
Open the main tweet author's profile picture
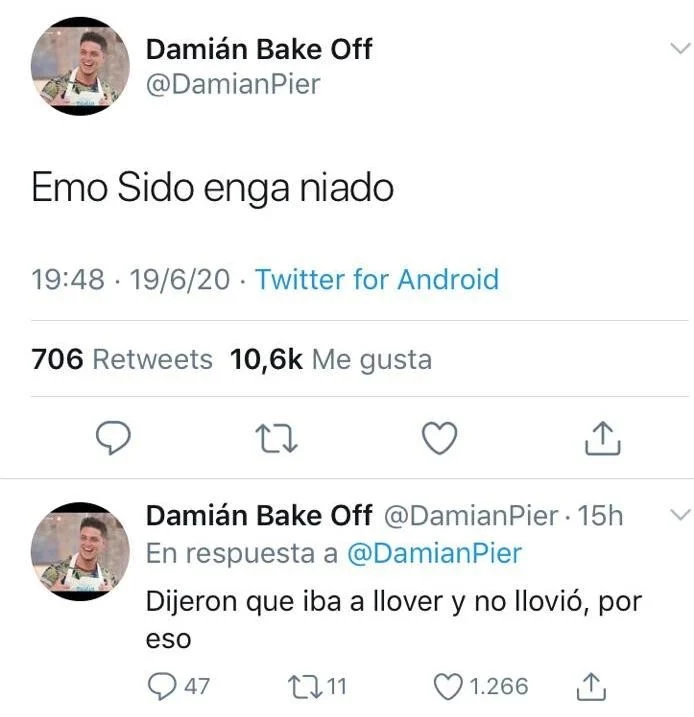click(80, 66)
